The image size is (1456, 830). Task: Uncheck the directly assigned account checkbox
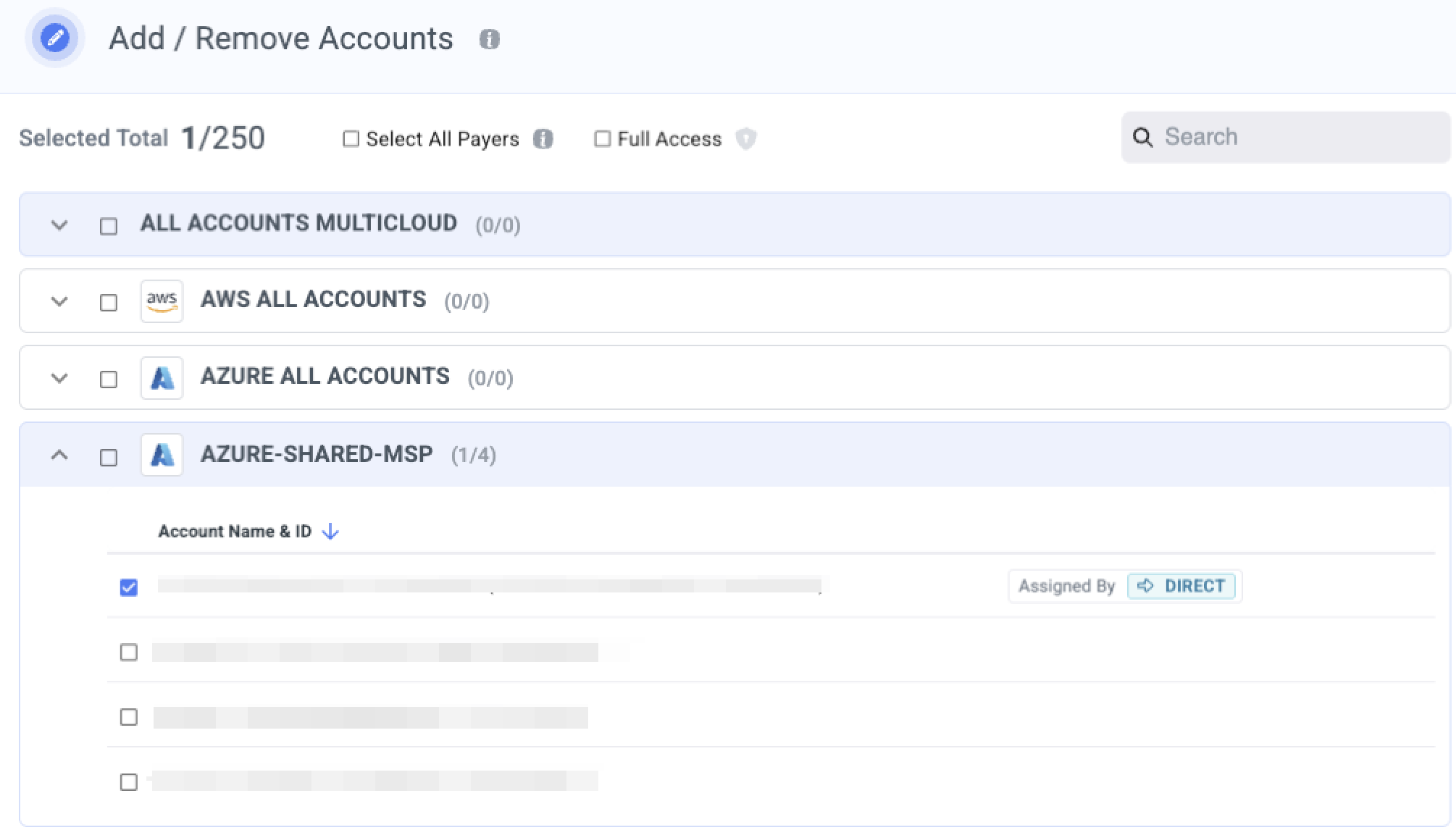coord(129,587)
